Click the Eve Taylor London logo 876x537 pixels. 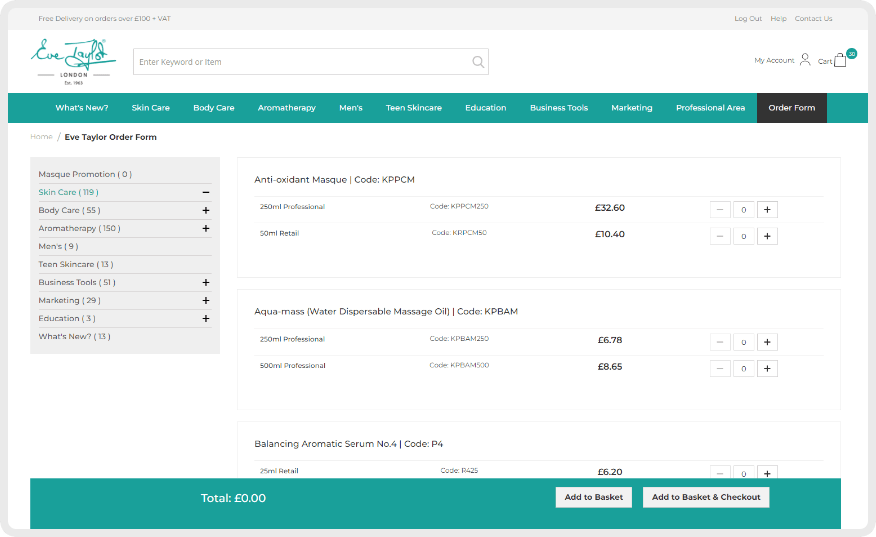[x=73, y=59]
